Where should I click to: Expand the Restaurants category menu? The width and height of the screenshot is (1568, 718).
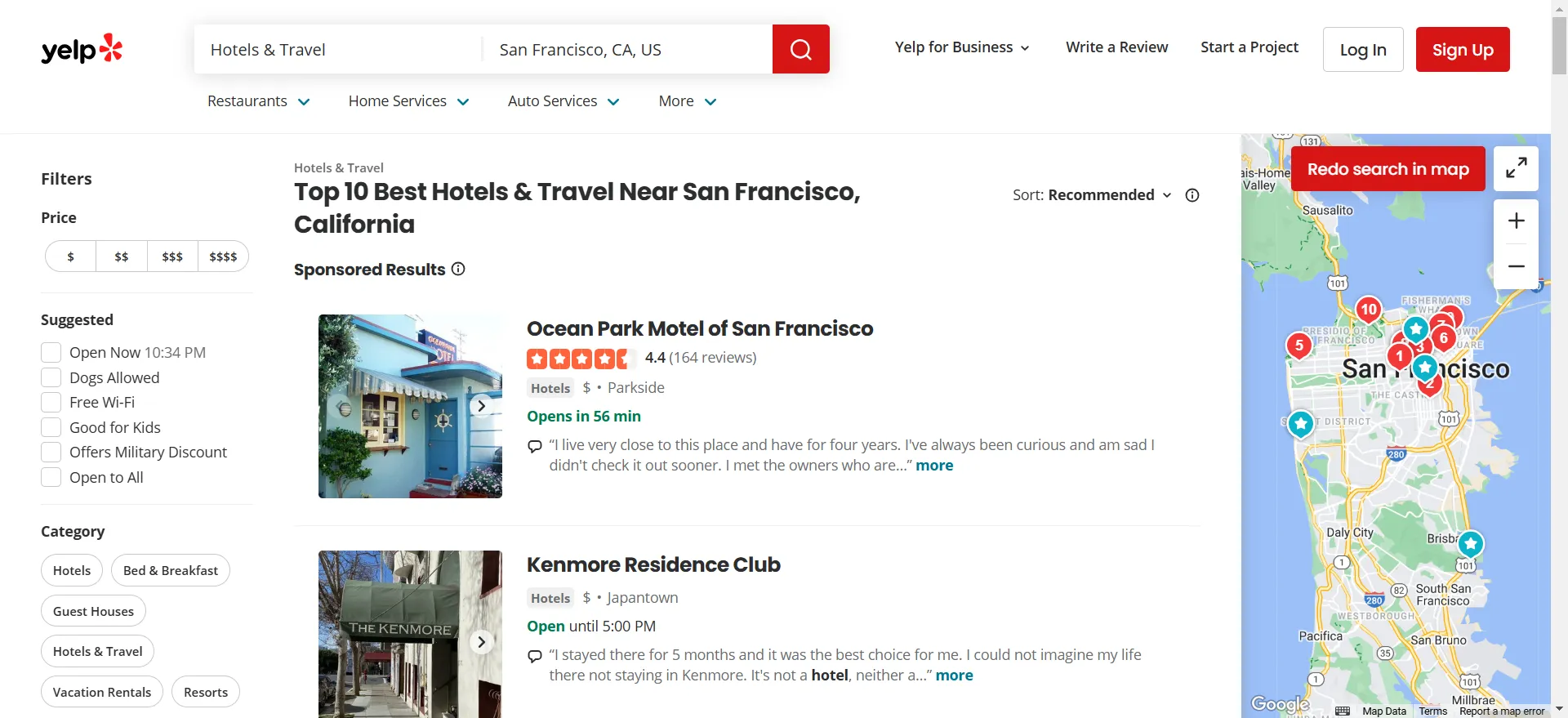click(258, 101)
